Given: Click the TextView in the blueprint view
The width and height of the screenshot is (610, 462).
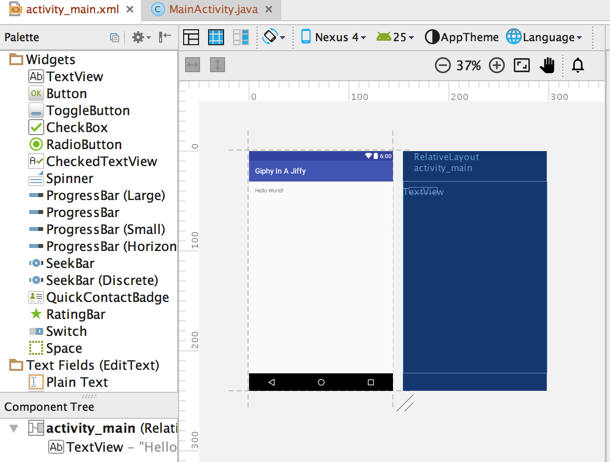Looking at the screenshot, I should (424, 192).
